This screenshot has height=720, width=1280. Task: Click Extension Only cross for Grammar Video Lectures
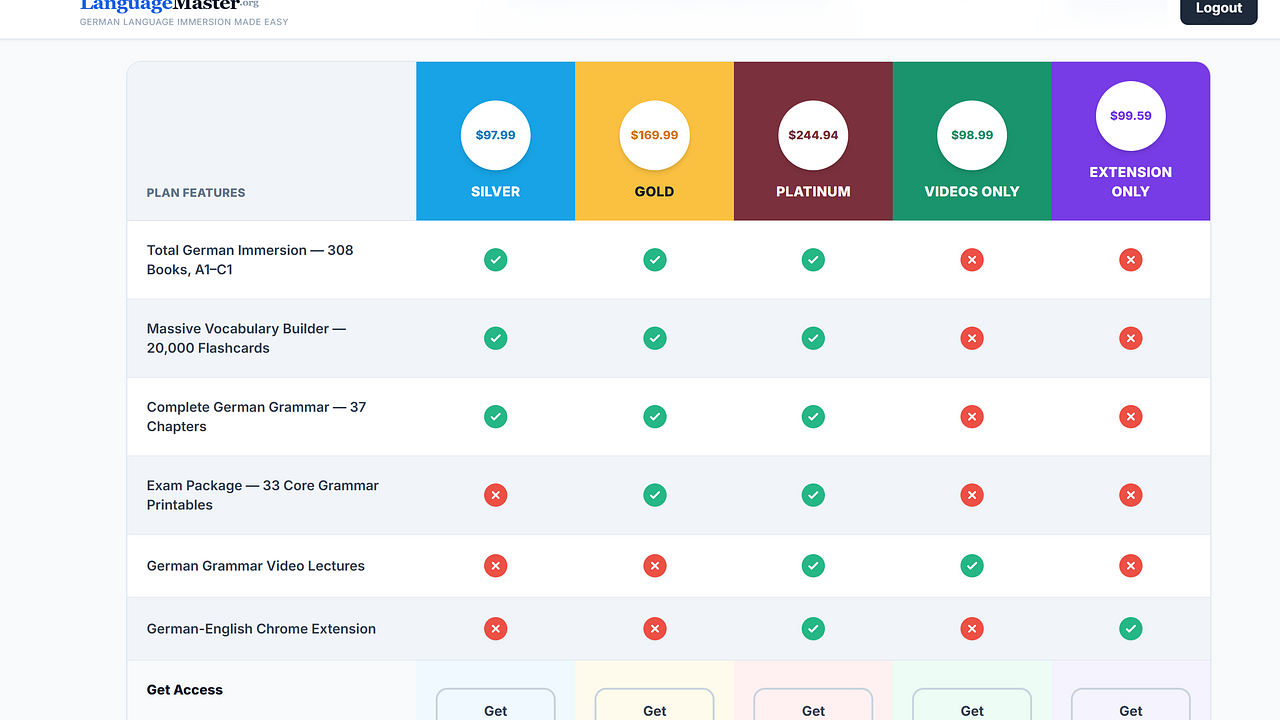1131,566
